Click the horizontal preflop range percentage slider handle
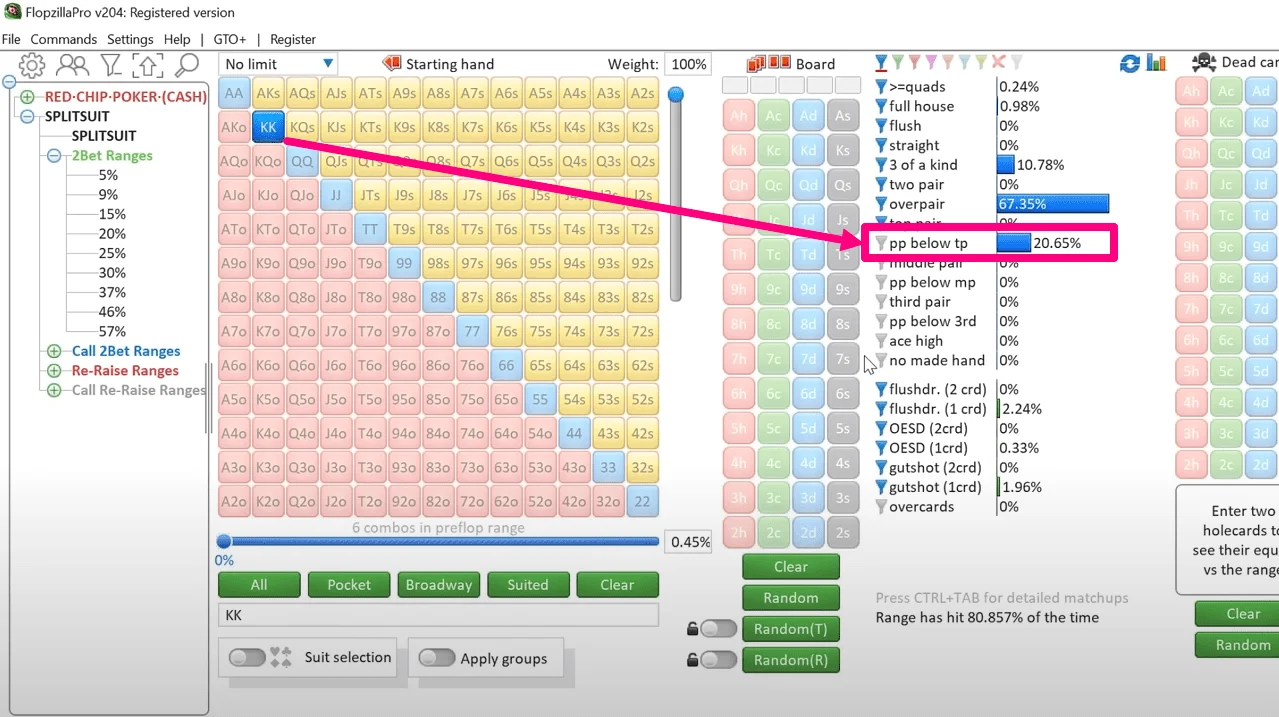The image size is (1279, 717). pyautogui.click(x=224, y=542)
